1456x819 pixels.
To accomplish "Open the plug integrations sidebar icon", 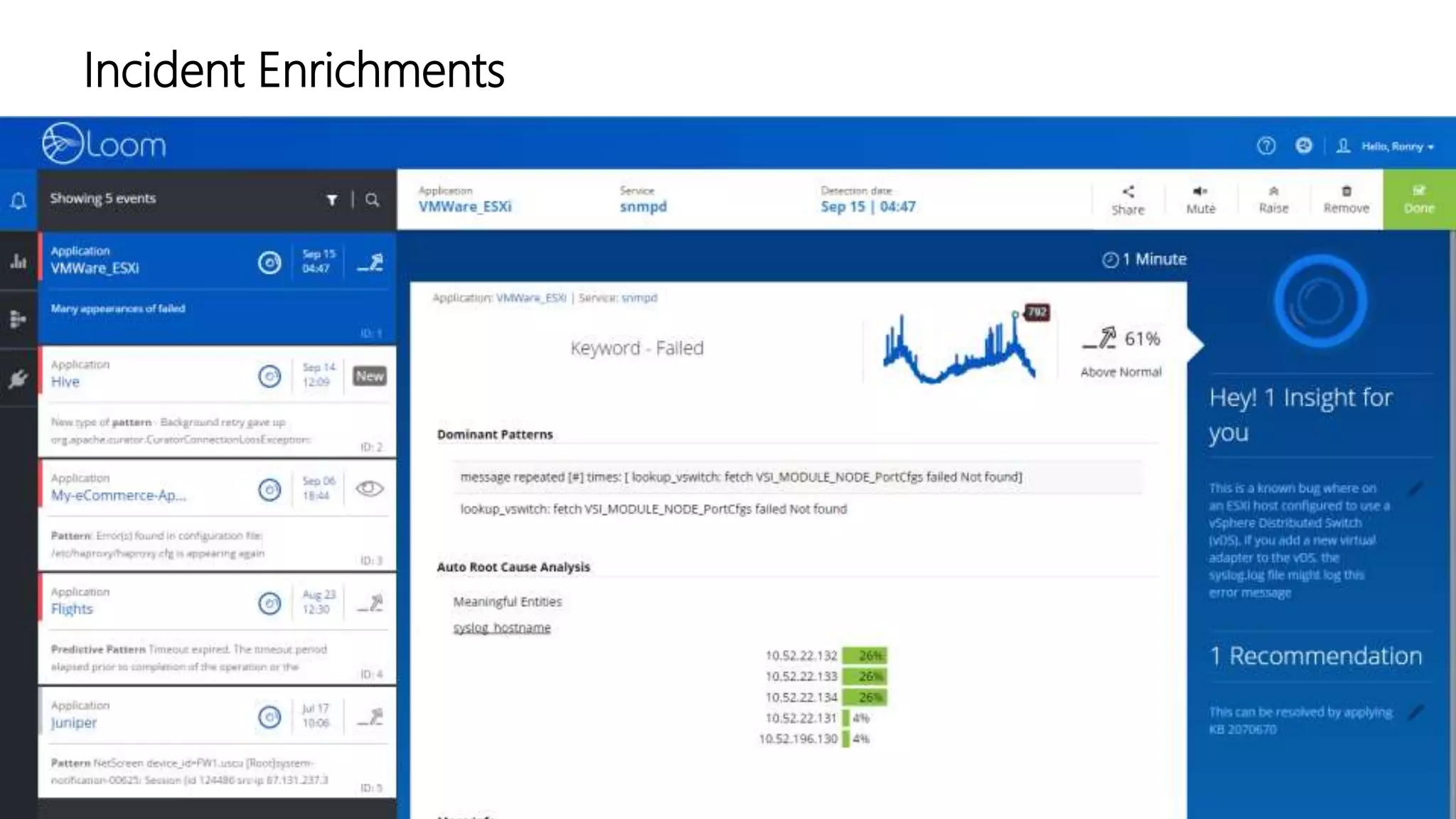I will pos(18,378).
